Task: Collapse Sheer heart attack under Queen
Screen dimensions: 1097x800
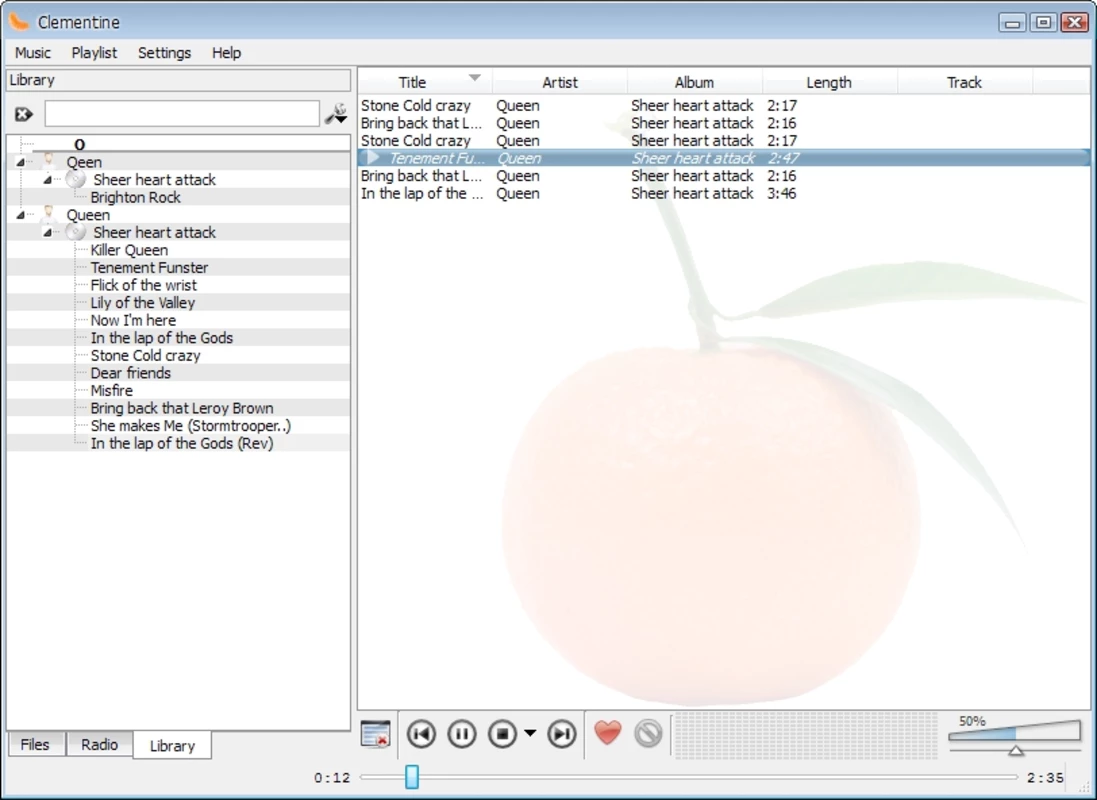Action: pyautogui.click(x=47, y=232)
